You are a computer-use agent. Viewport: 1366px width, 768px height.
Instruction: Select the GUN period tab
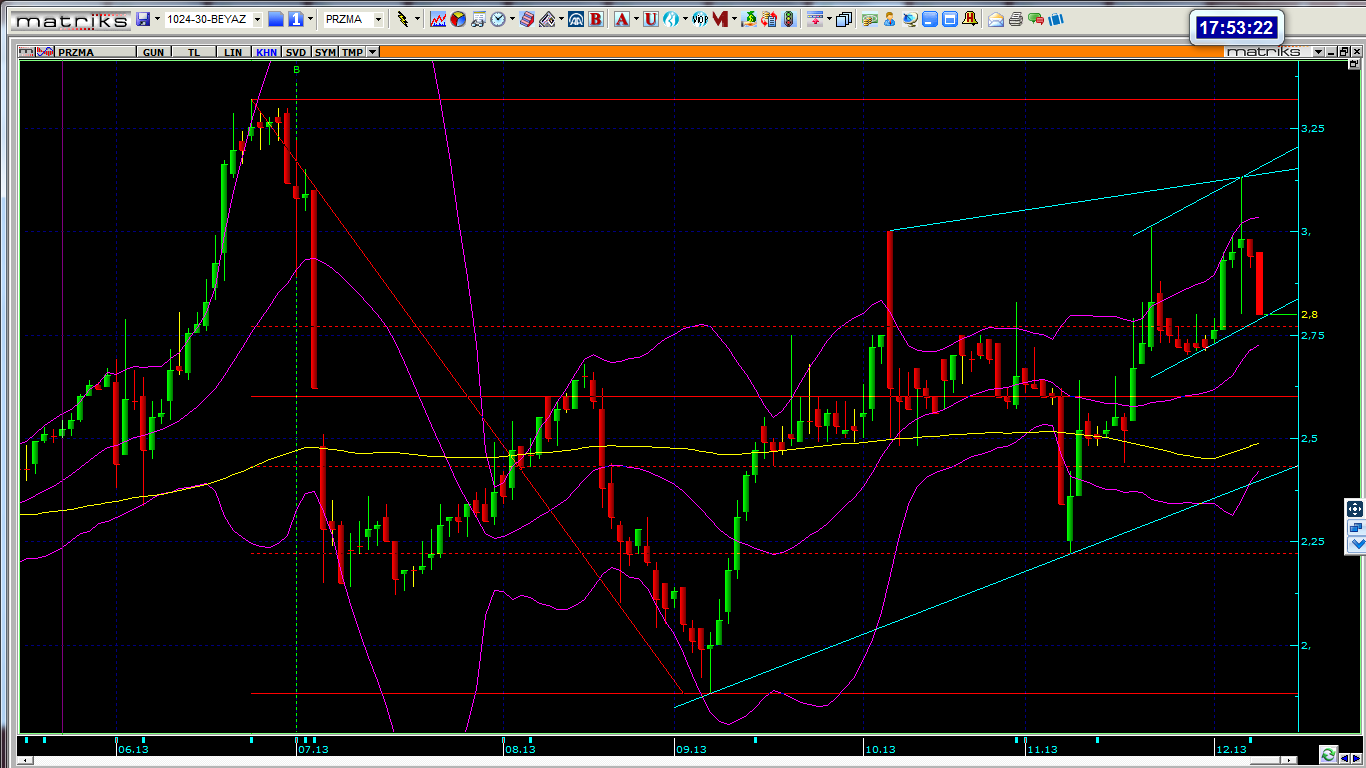pyautogui.click(x=153, y=52)
